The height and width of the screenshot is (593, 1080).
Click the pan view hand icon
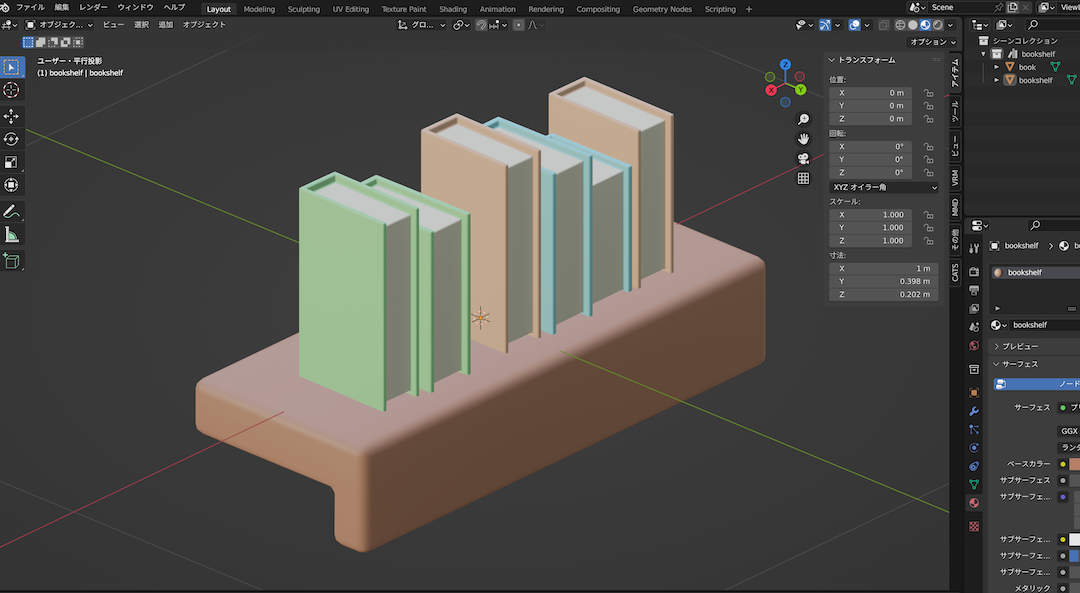click(x=803, y=139)
